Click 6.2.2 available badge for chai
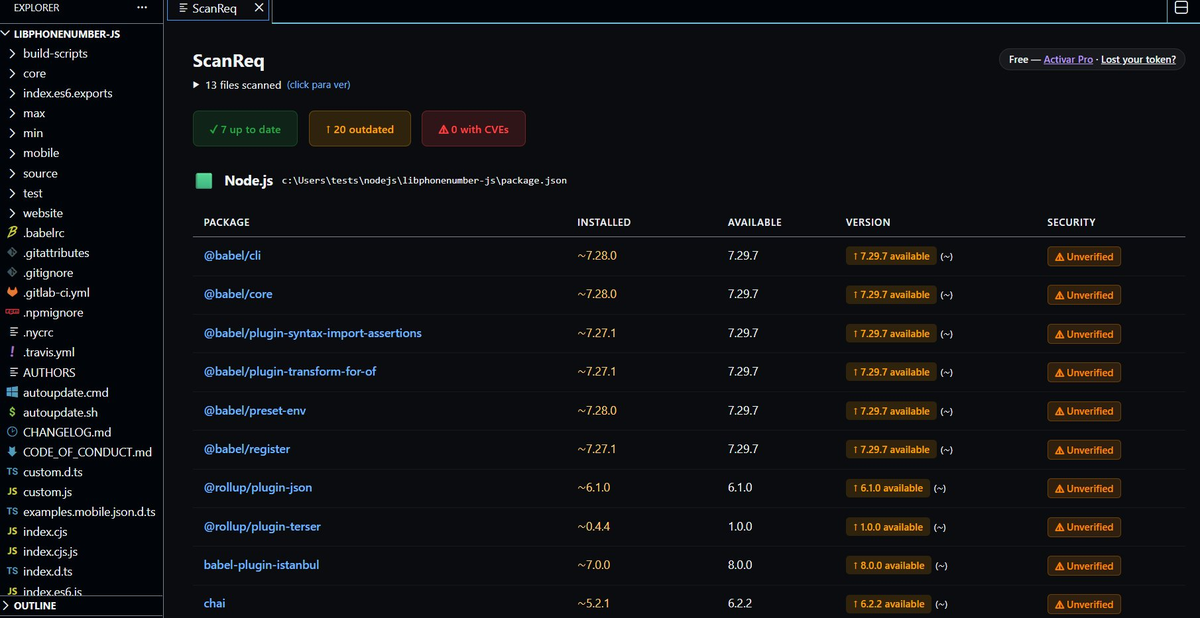 tap(889, 604)
